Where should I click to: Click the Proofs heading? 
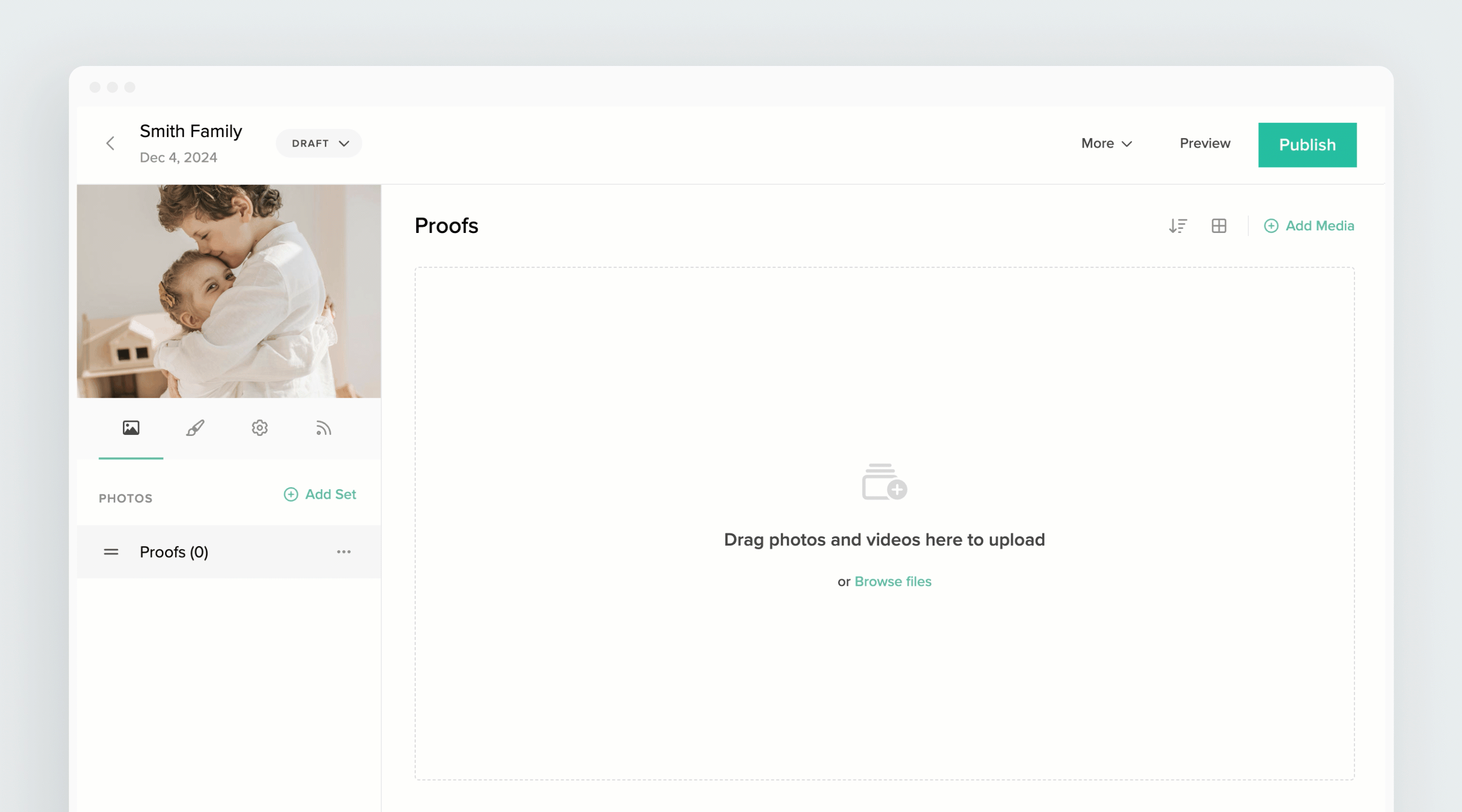446,226
